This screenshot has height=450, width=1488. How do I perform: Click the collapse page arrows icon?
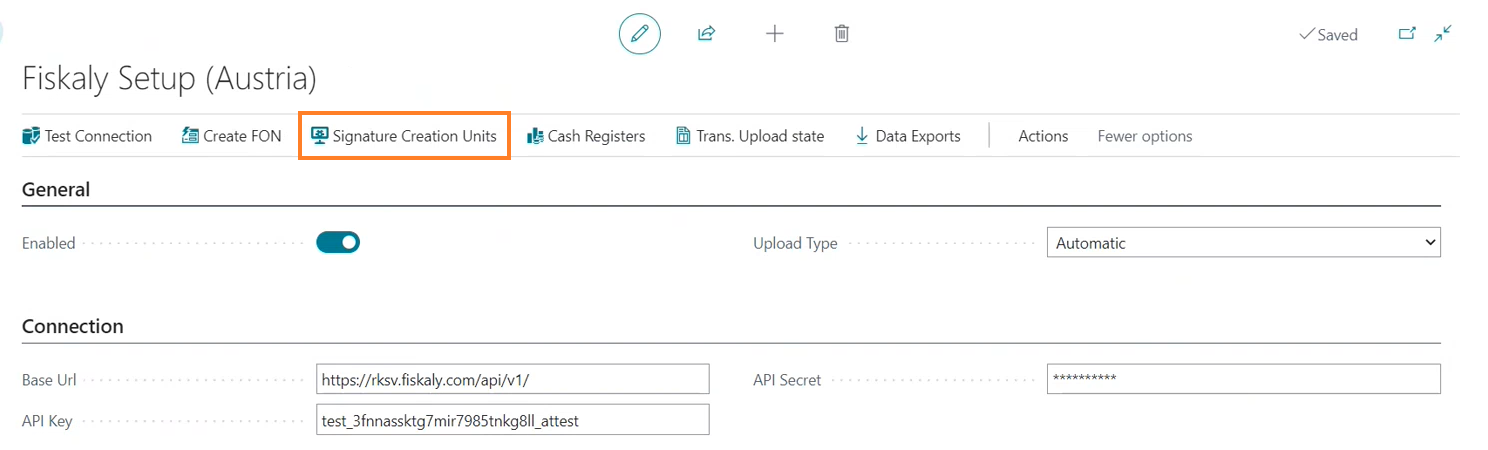[x=1443, y=34]
